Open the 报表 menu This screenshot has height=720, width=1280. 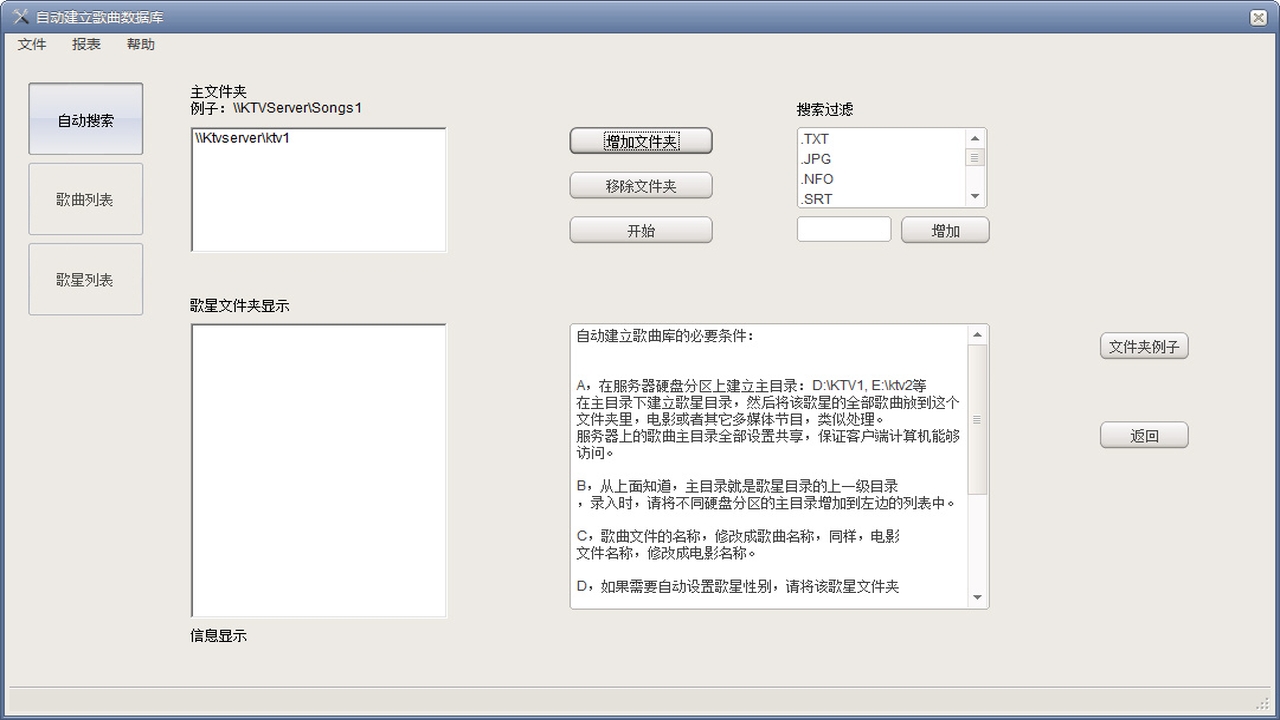point(86,44)
